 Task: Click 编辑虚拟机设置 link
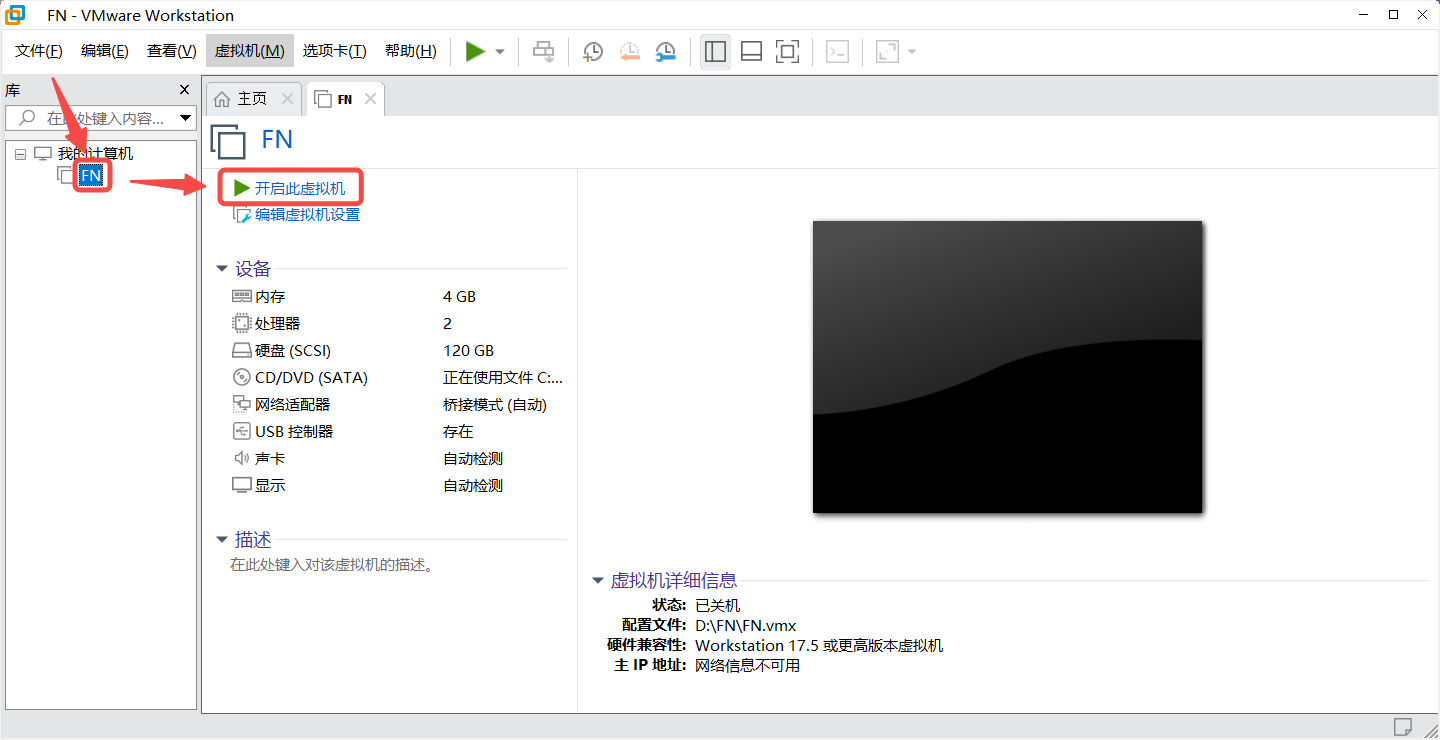point(306,215)
